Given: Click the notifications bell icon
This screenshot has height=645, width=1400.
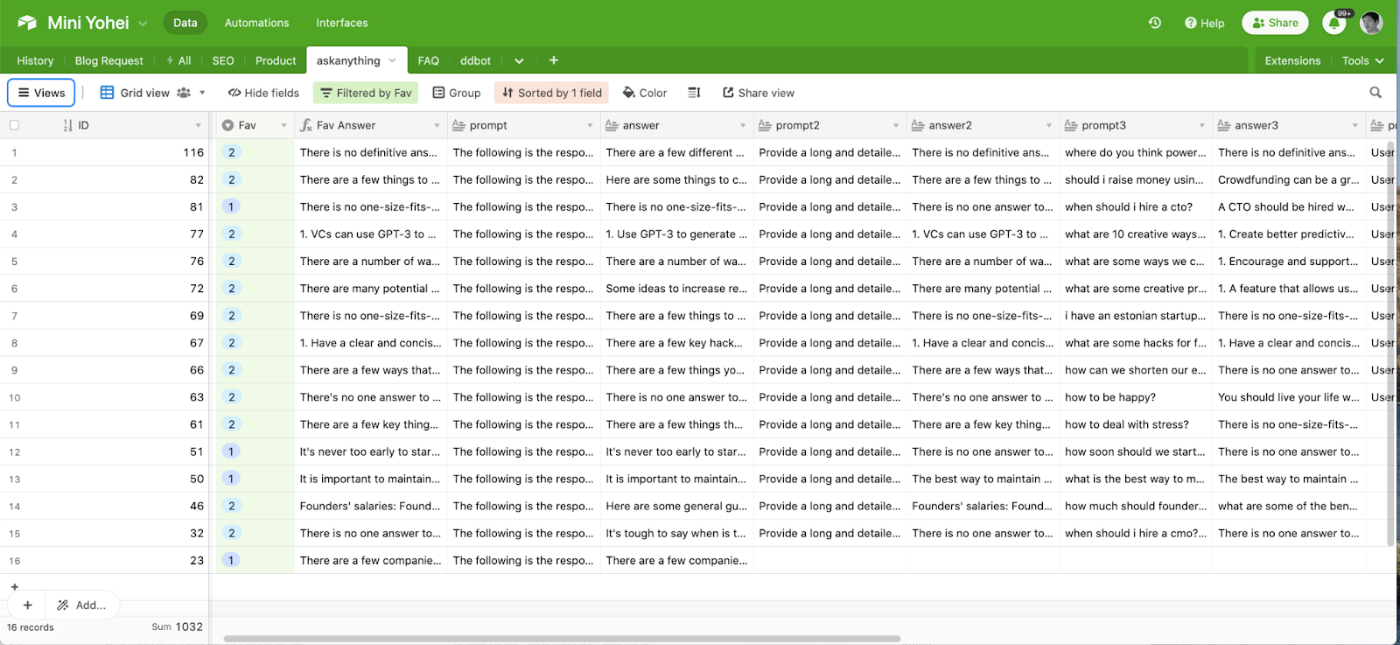Looking at the screenshot, I should [x=1334, y=23].
